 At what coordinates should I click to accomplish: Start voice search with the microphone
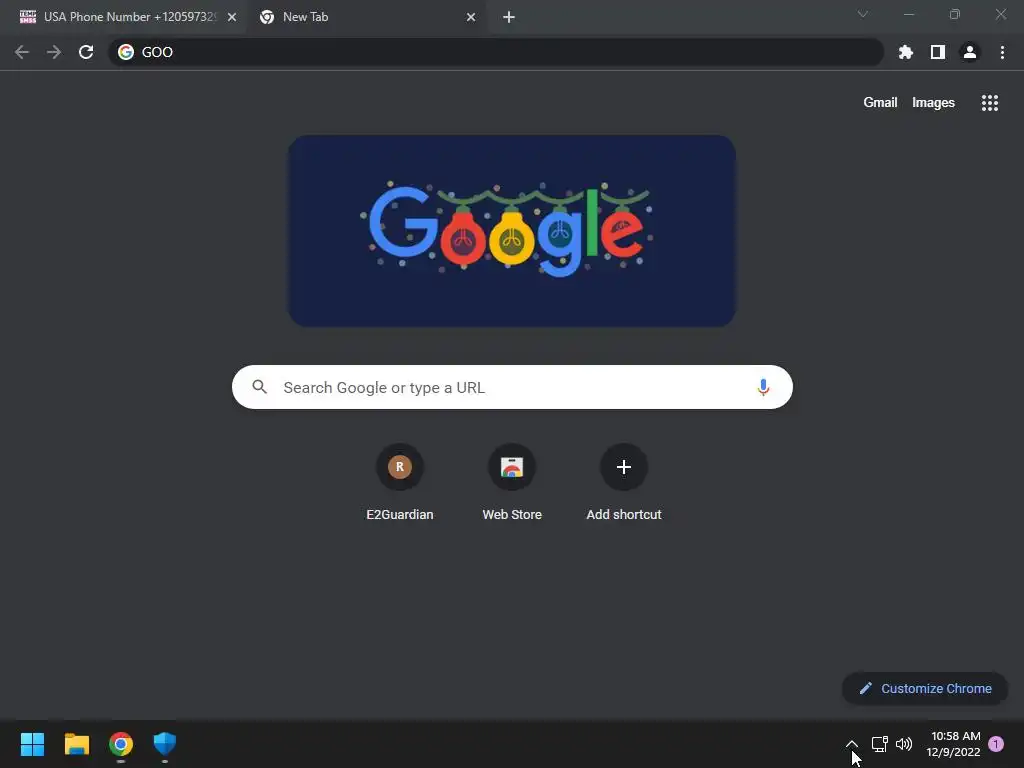click(763, 387)
